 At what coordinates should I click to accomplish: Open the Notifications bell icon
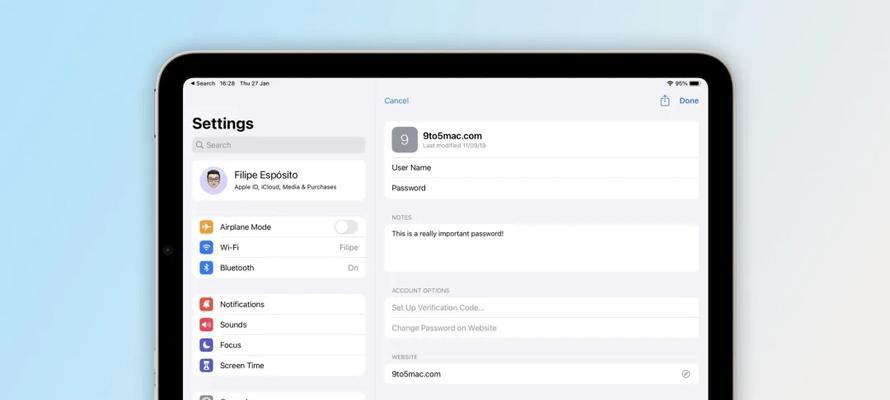[206, 304]
